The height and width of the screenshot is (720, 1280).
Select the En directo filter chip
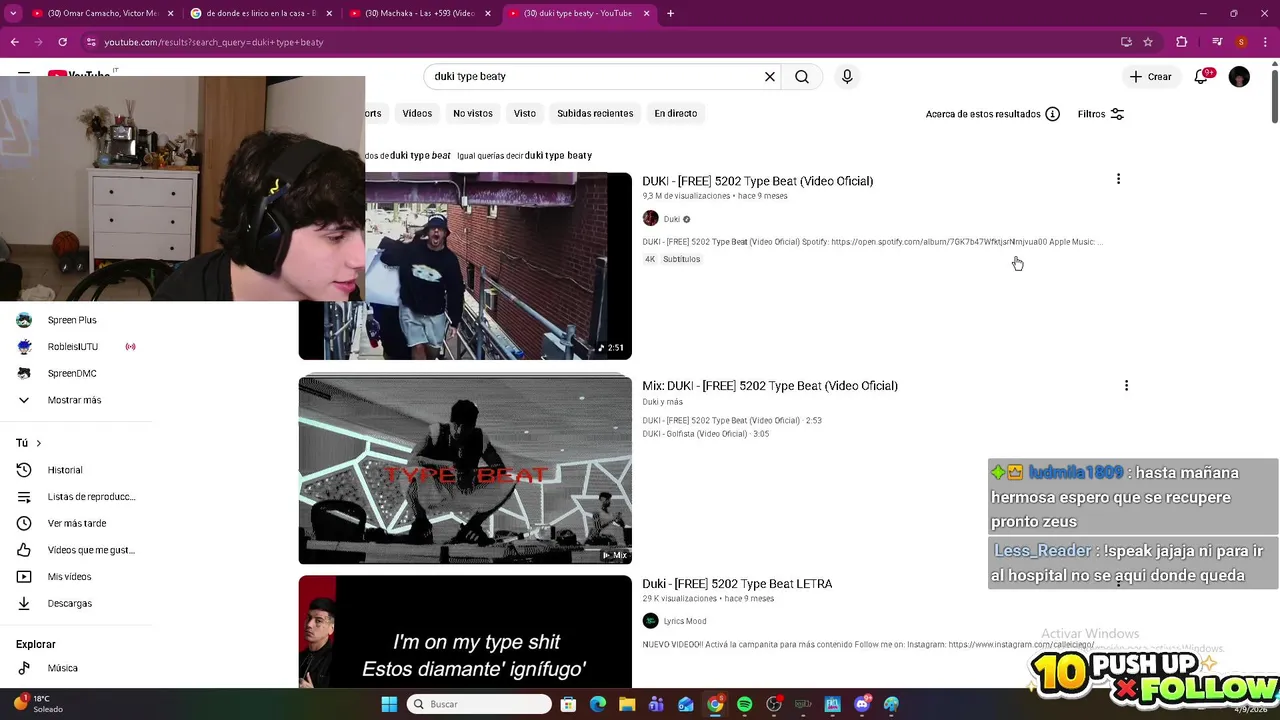tap(676, 114)
